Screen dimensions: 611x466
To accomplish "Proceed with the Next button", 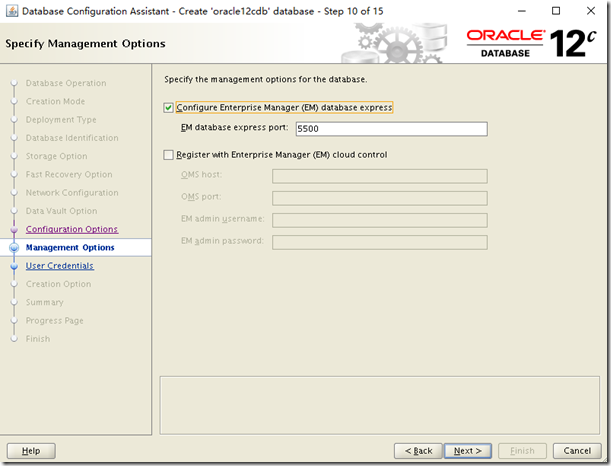I will (x=468, y=451).
